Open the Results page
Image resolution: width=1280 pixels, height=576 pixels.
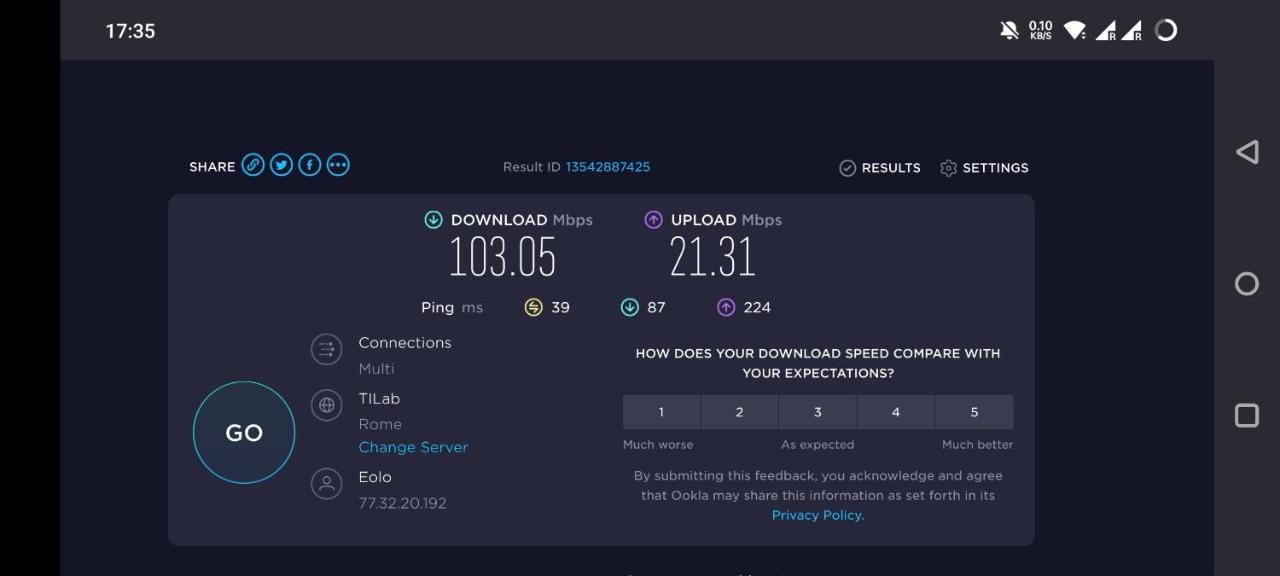(880, 168)
